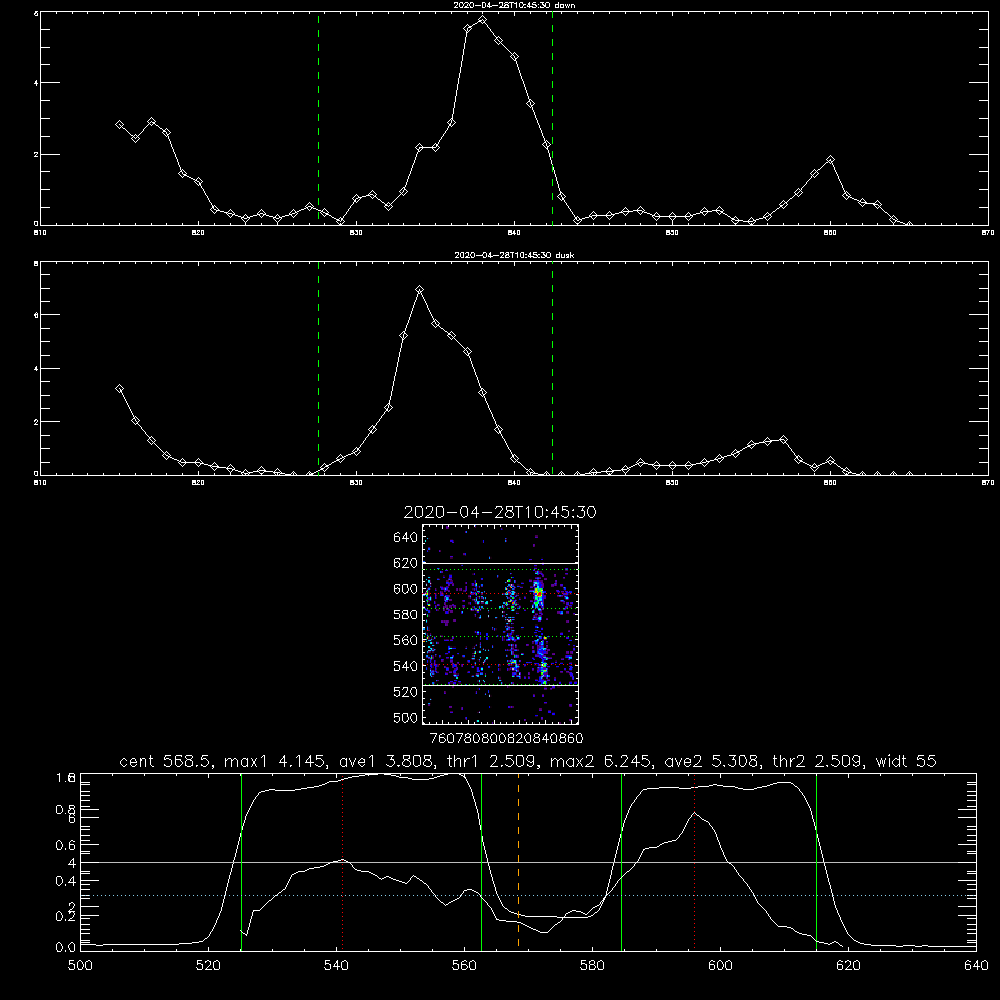Click the "cent 568.5" statistic text
This screenshot has height=1000, width=1000.
coord(165,761)
